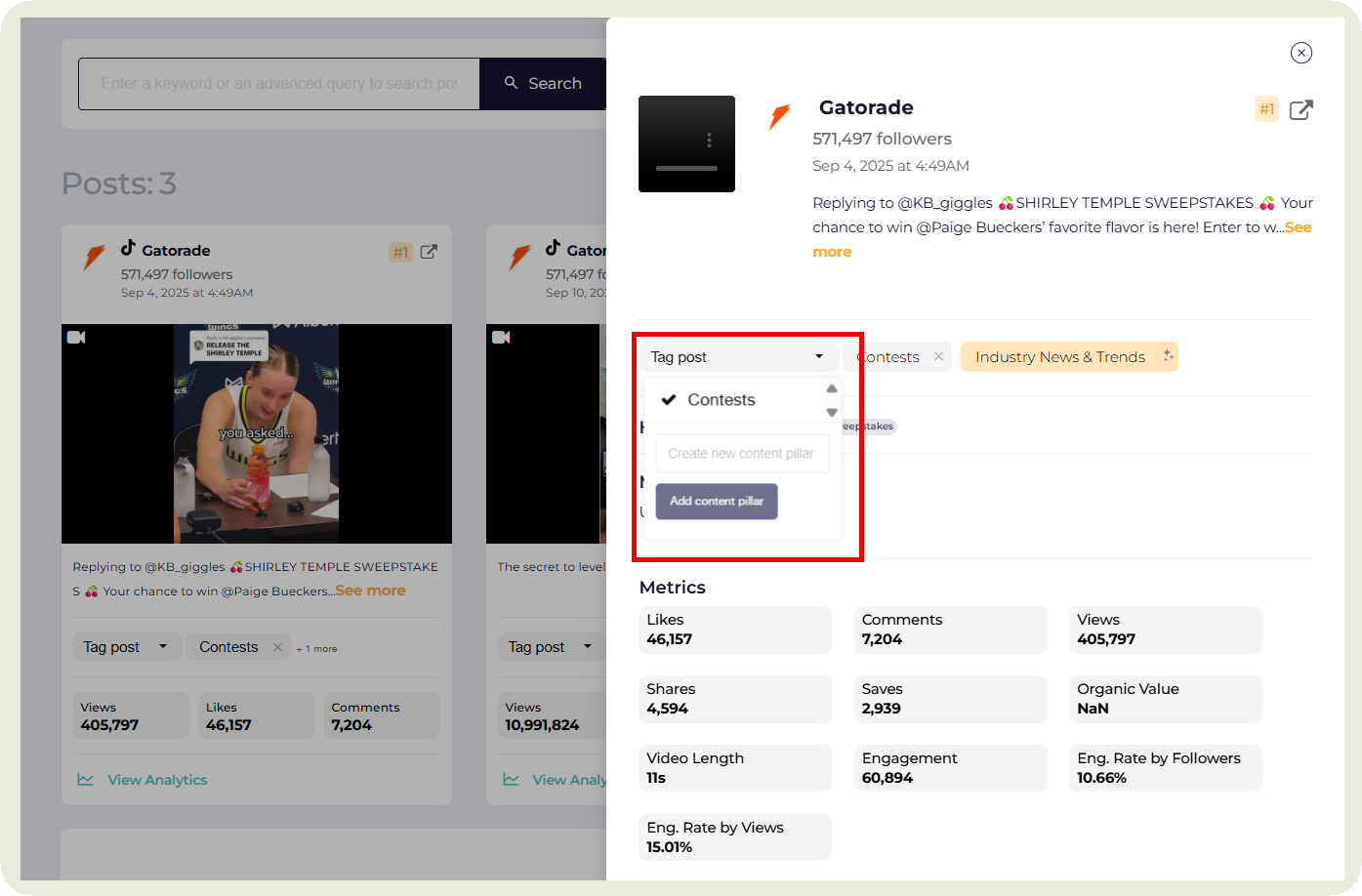
Task: Remove Contests tag on first post card
Action: point(277,647)
